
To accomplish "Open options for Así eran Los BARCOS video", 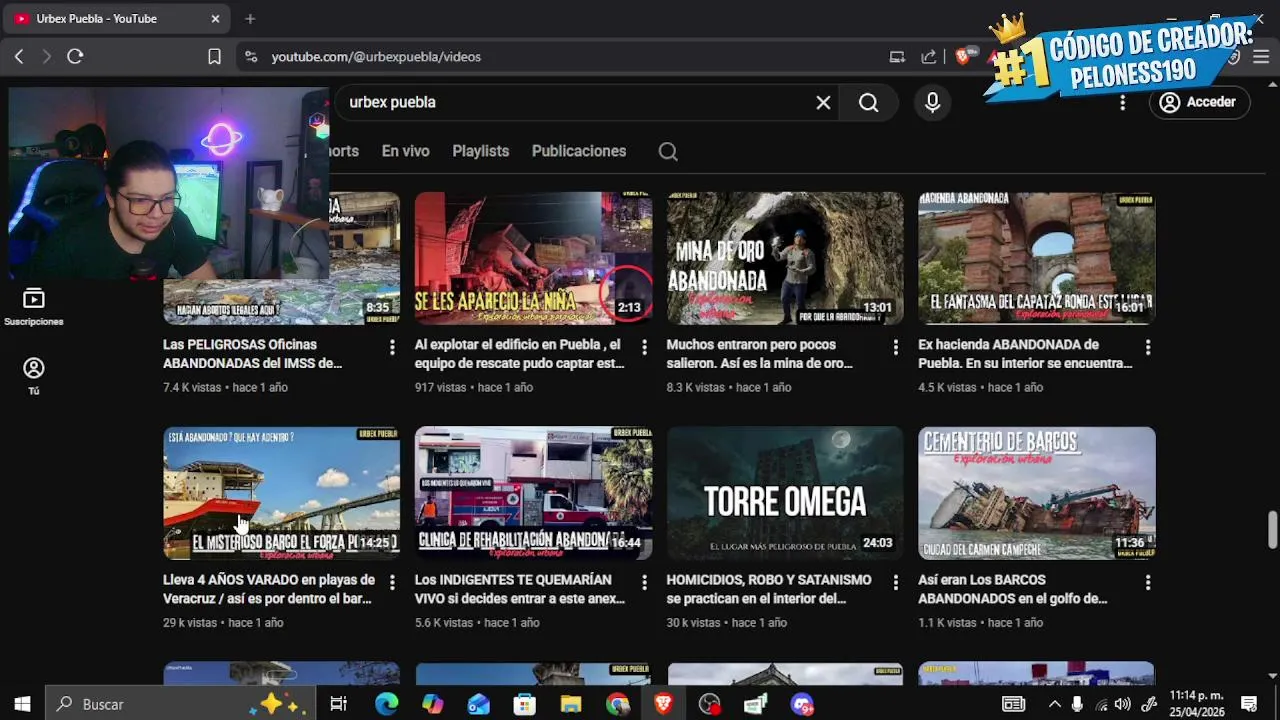I will pyautogui.click(x=1147, y=582).
